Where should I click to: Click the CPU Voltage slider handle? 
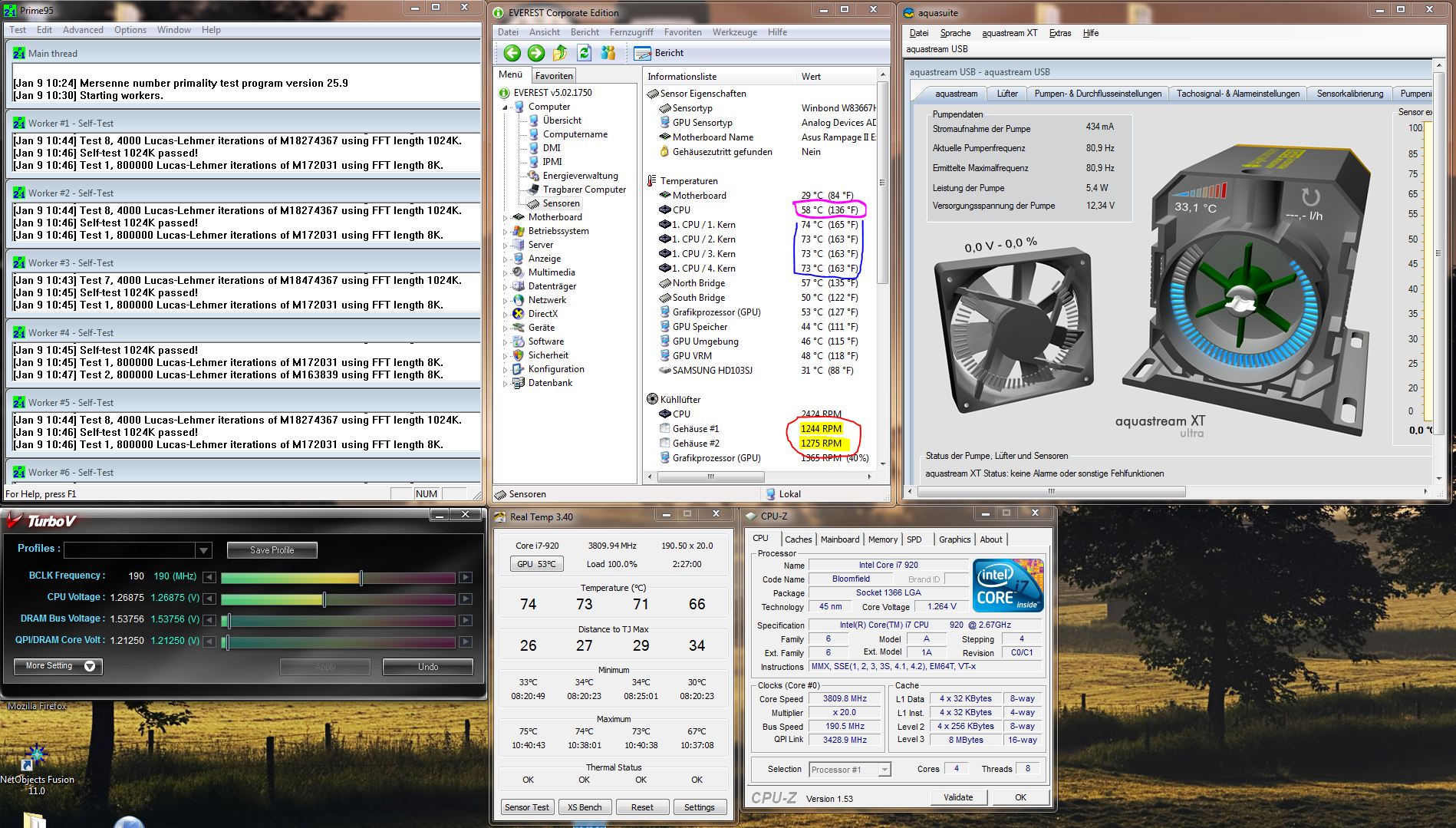tap(324, 599)
